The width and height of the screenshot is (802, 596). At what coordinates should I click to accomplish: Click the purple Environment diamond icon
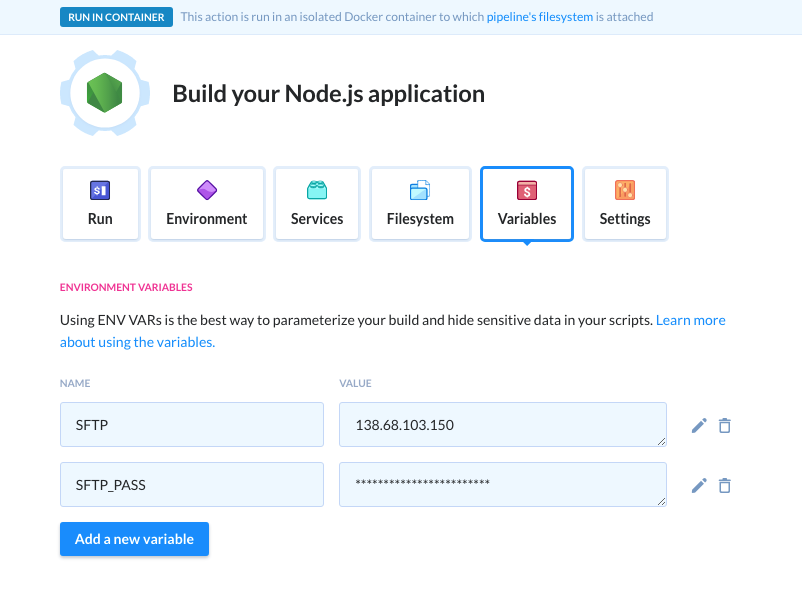point(207,190)
